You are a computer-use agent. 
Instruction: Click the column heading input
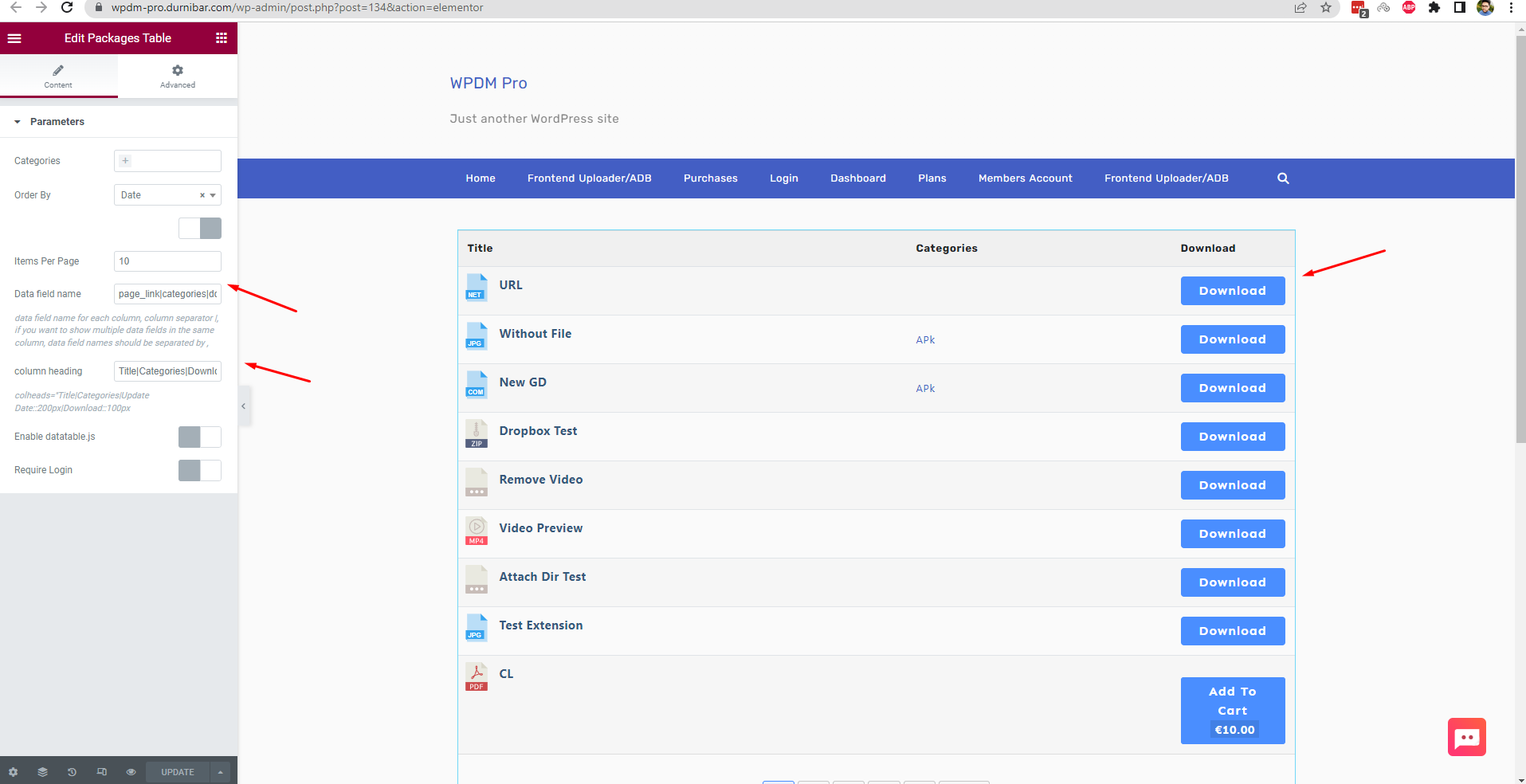[x=167, y=371]
